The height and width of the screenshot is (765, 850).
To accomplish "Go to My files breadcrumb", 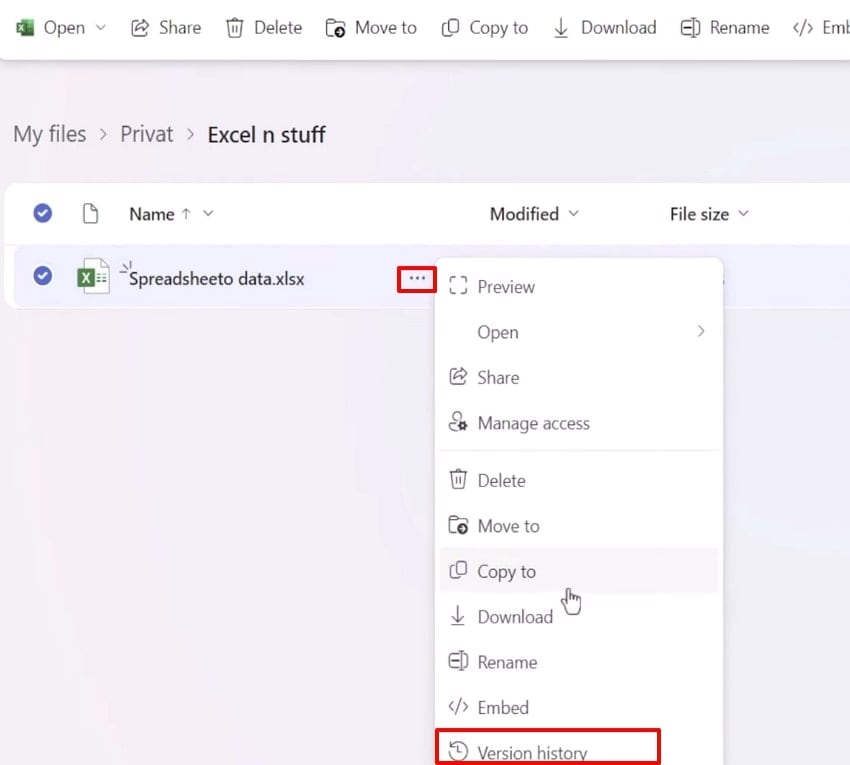I will 50,134.
